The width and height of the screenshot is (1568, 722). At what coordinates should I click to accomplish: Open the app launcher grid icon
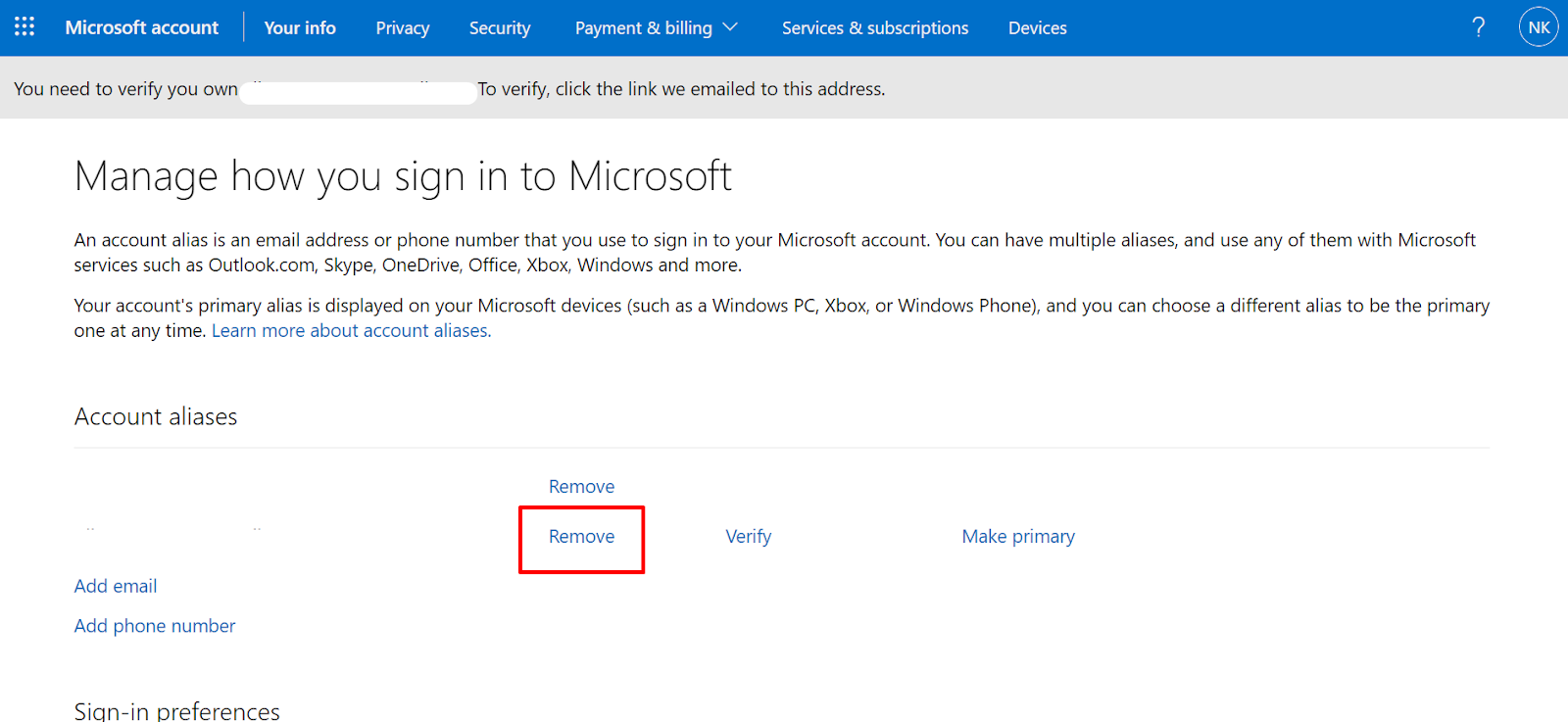[x=24, y=27]
